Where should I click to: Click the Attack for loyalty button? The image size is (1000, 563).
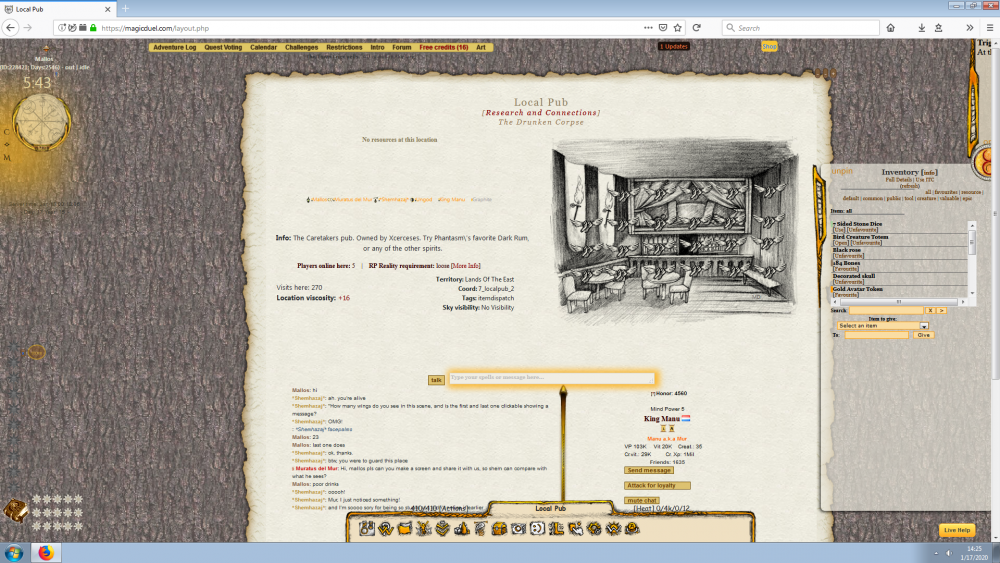click(x=657, y=485)
